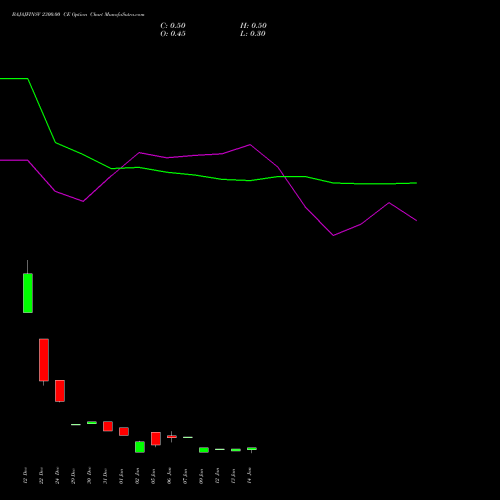Click the 12 Jan date label

[217, 476]
